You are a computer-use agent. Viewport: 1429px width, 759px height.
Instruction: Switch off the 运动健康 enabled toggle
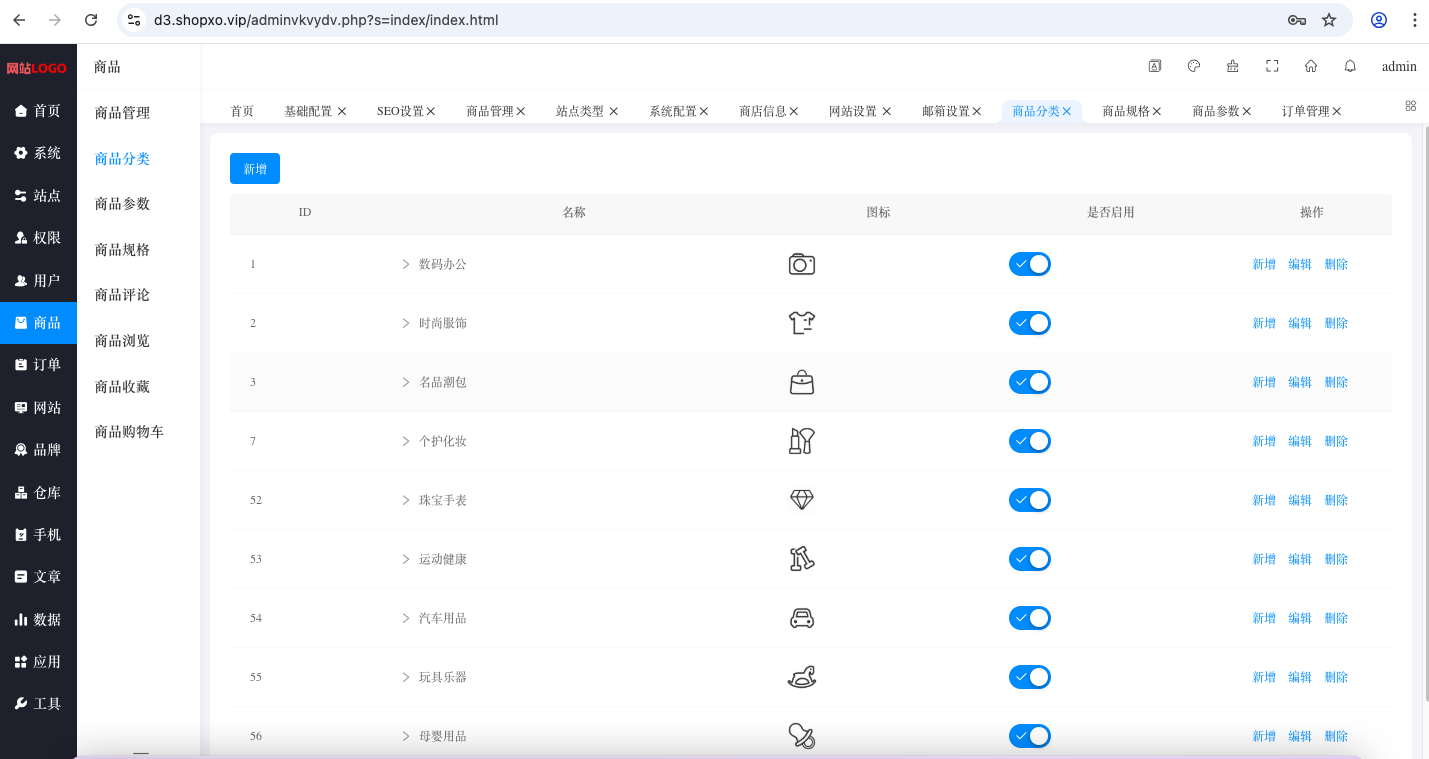[x=1030, y=559]
